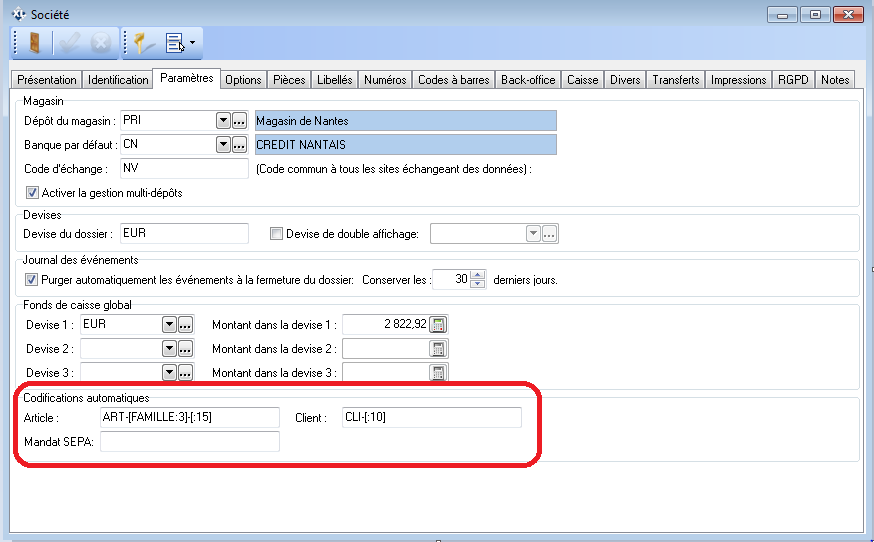Expand the Dépôt du magasin dropdown

pyautogui.click(x=224, y=120)
